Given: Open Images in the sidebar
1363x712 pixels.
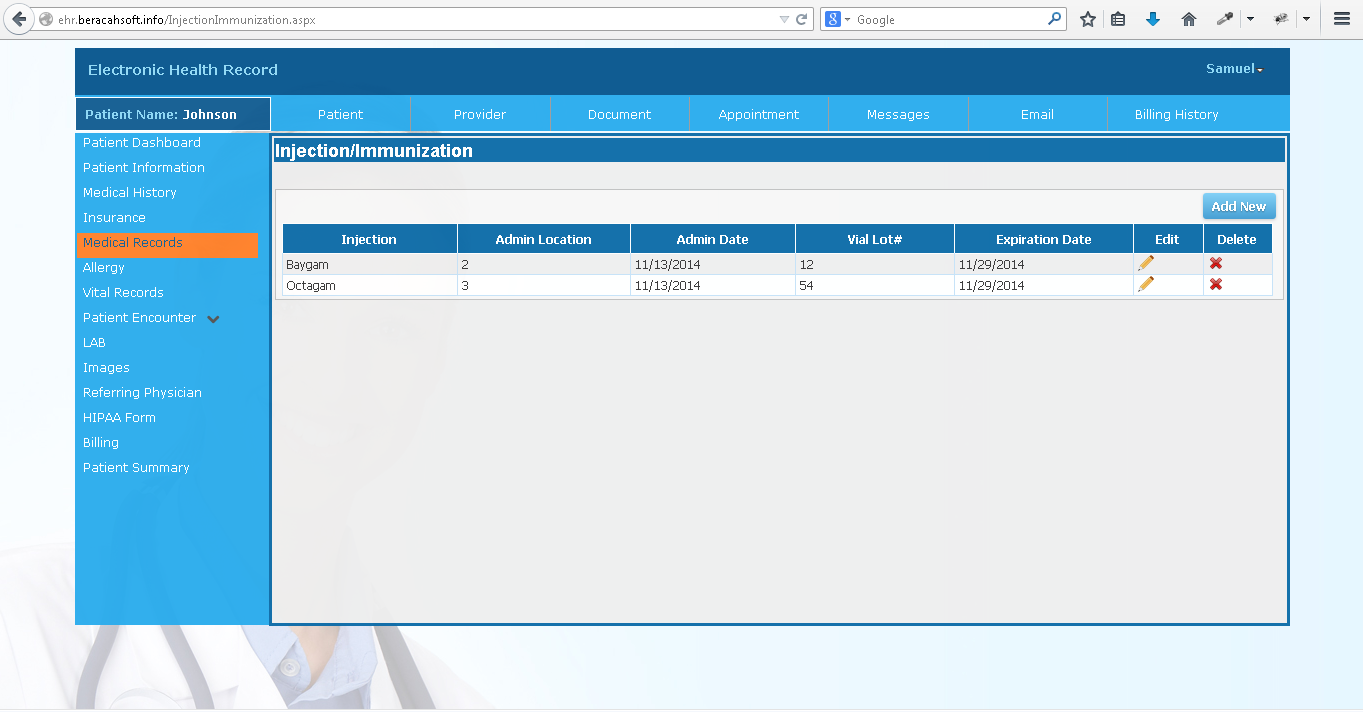Looking at the screenshot, I should tap(106, 368).
